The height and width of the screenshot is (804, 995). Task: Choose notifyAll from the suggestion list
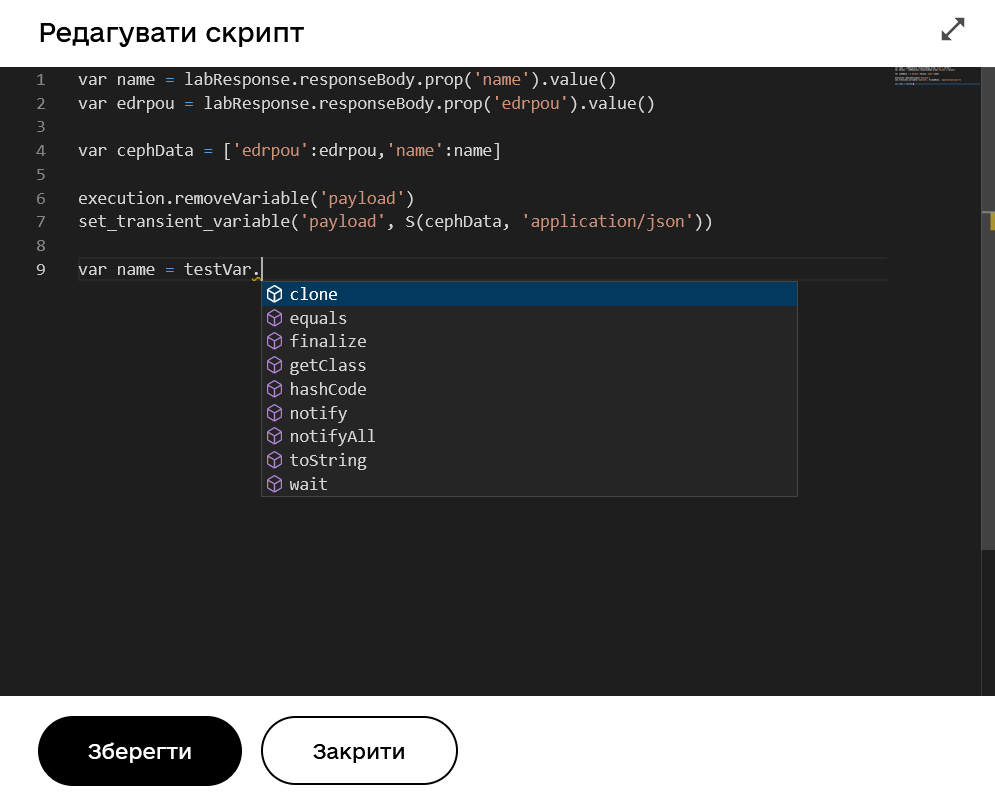[332, 436]
